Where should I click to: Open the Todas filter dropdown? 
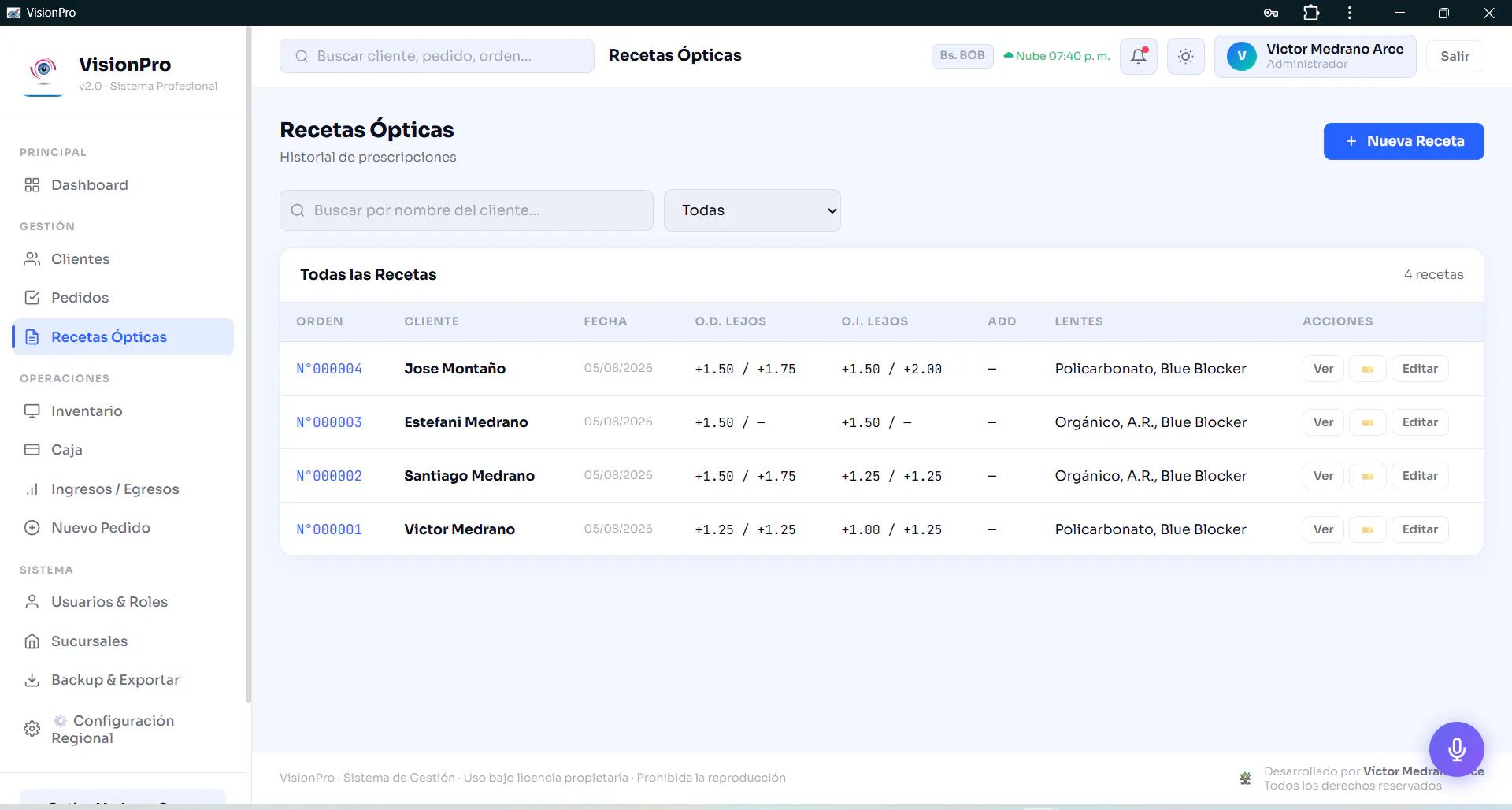tap(752, 210)
